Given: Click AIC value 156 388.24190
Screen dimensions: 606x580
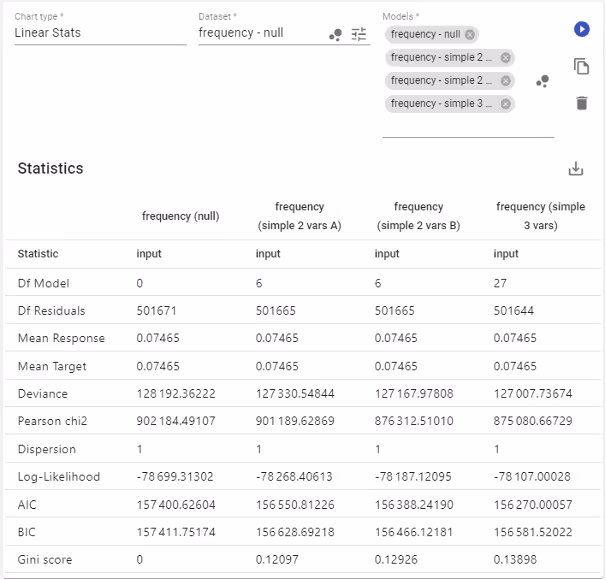Looking at the screenshot, I should (414, 505).
